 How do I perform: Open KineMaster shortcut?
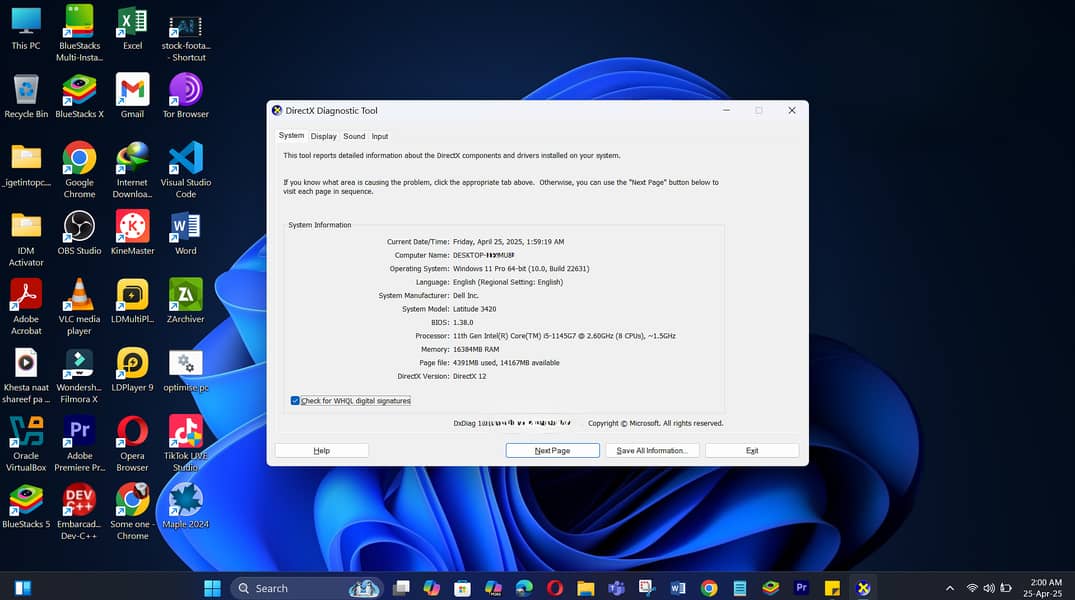point(132,232)
